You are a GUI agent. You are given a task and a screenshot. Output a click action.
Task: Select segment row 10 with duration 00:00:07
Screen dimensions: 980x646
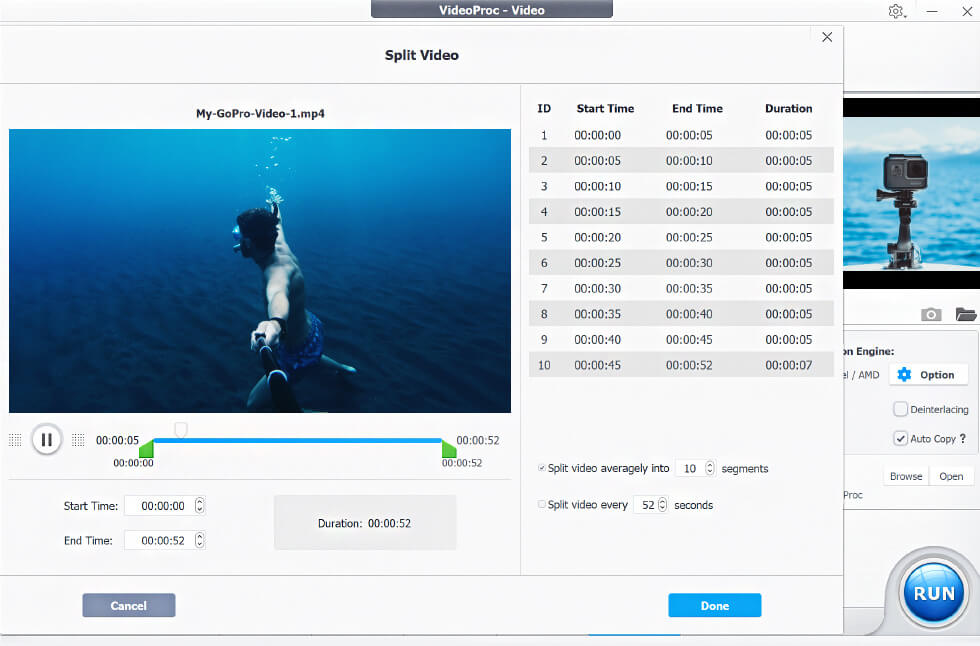tap(681, 365)
